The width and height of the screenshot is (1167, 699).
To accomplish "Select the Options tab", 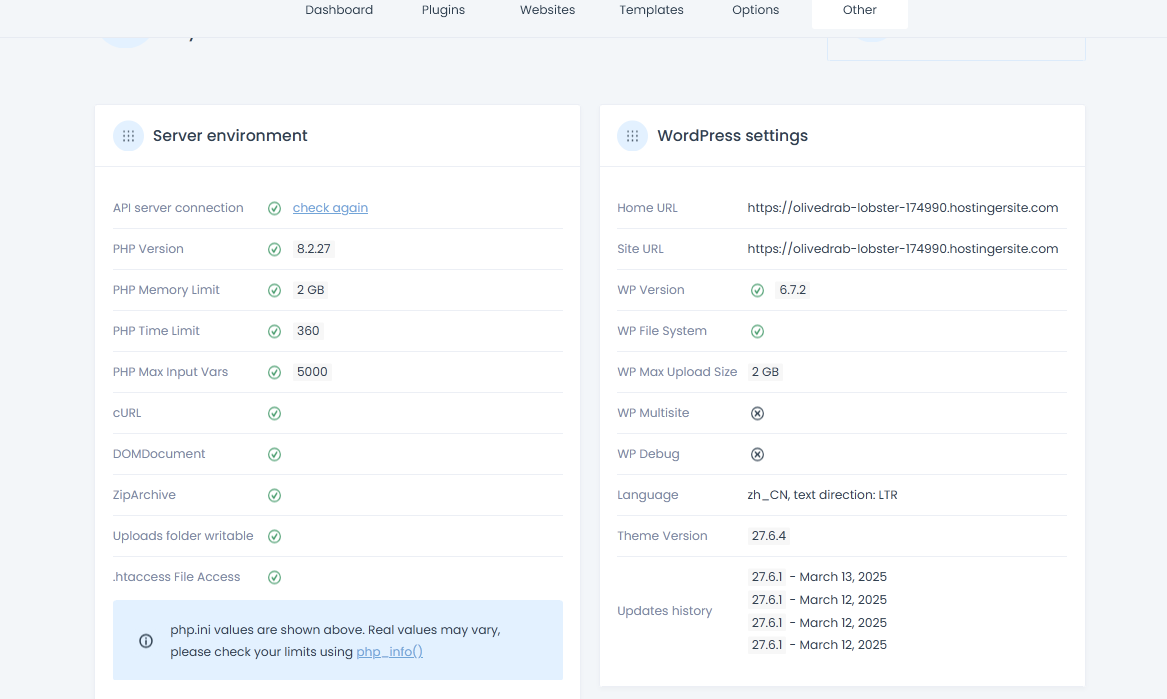I will click(x=755, y=10).
